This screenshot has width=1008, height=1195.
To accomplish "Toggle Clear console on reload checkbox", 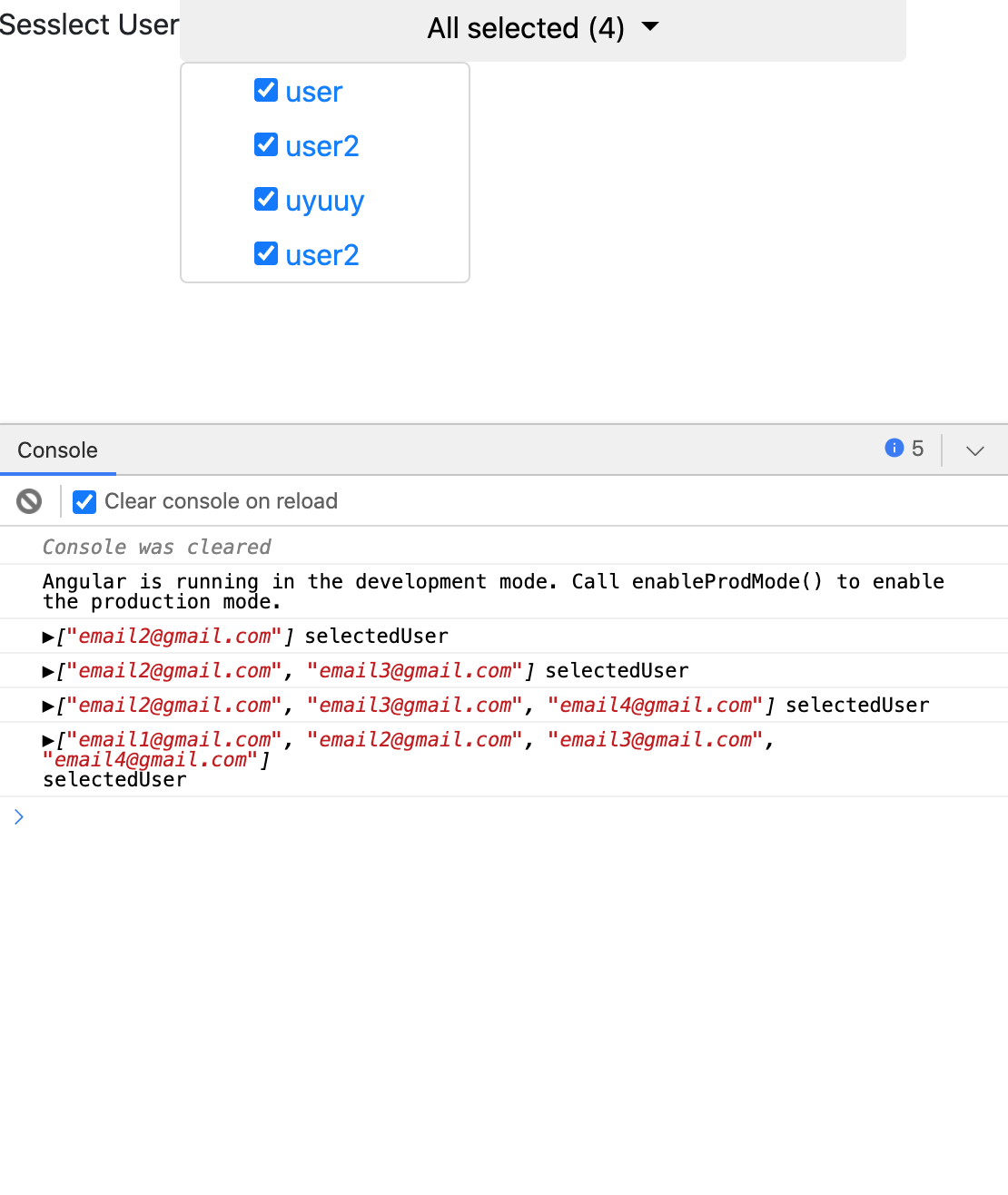I will pyautogui.click(x=84, y=501).
